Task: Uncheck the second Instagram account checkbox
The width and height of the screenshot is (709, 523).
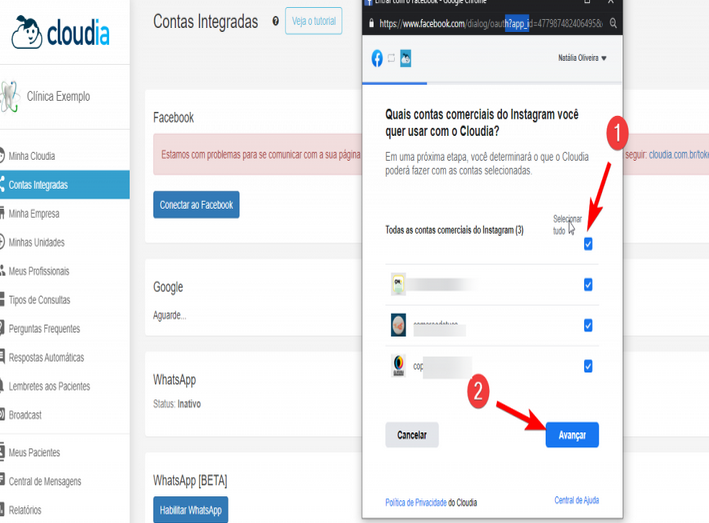Action: [x=588, y=325]
